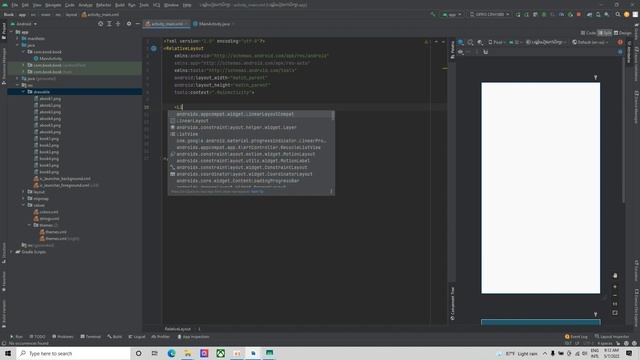
Task: Expand the Gradle Scripts node arrow
Action: click(11, 252)
